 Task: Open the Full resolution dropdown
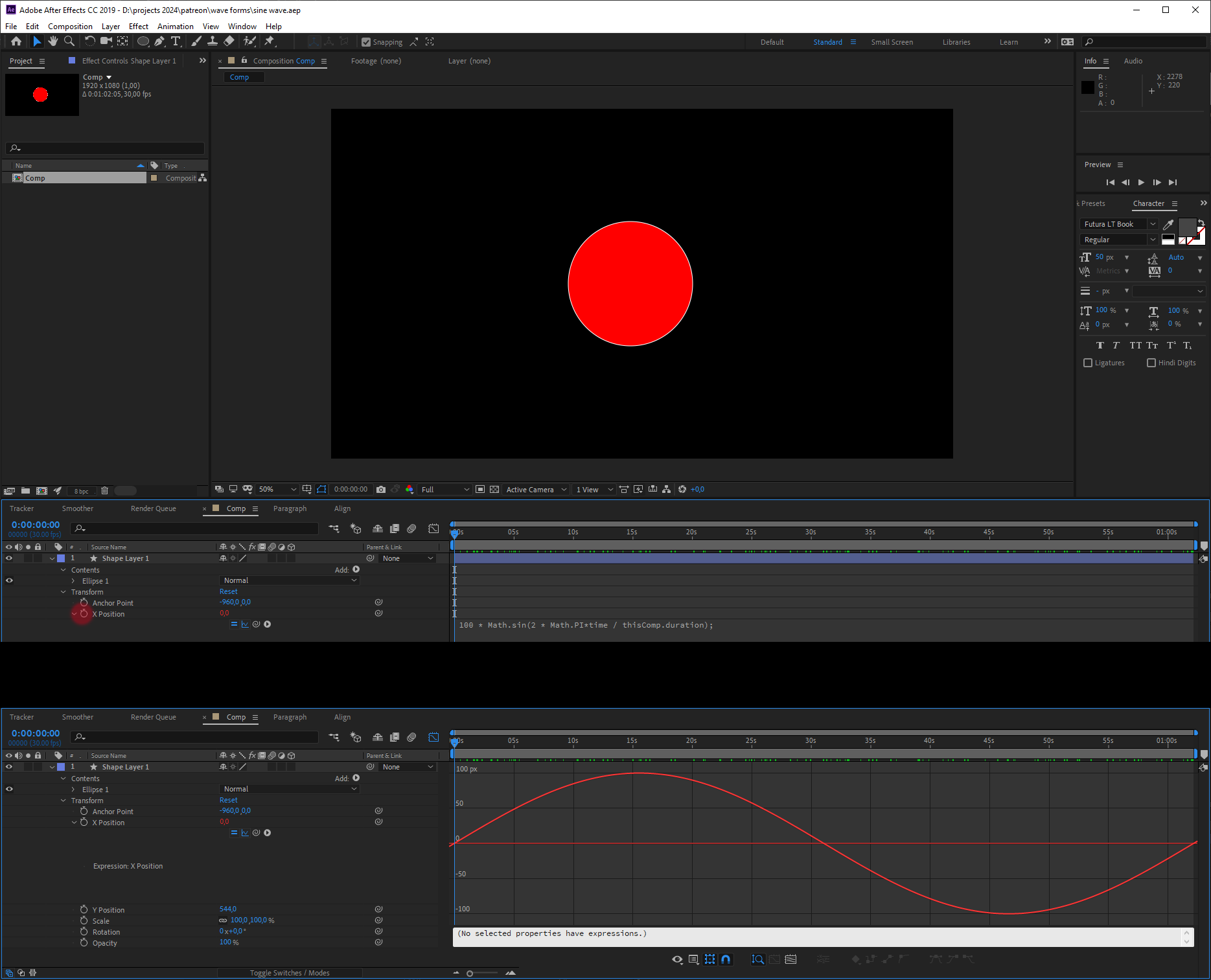coord(445,490)
